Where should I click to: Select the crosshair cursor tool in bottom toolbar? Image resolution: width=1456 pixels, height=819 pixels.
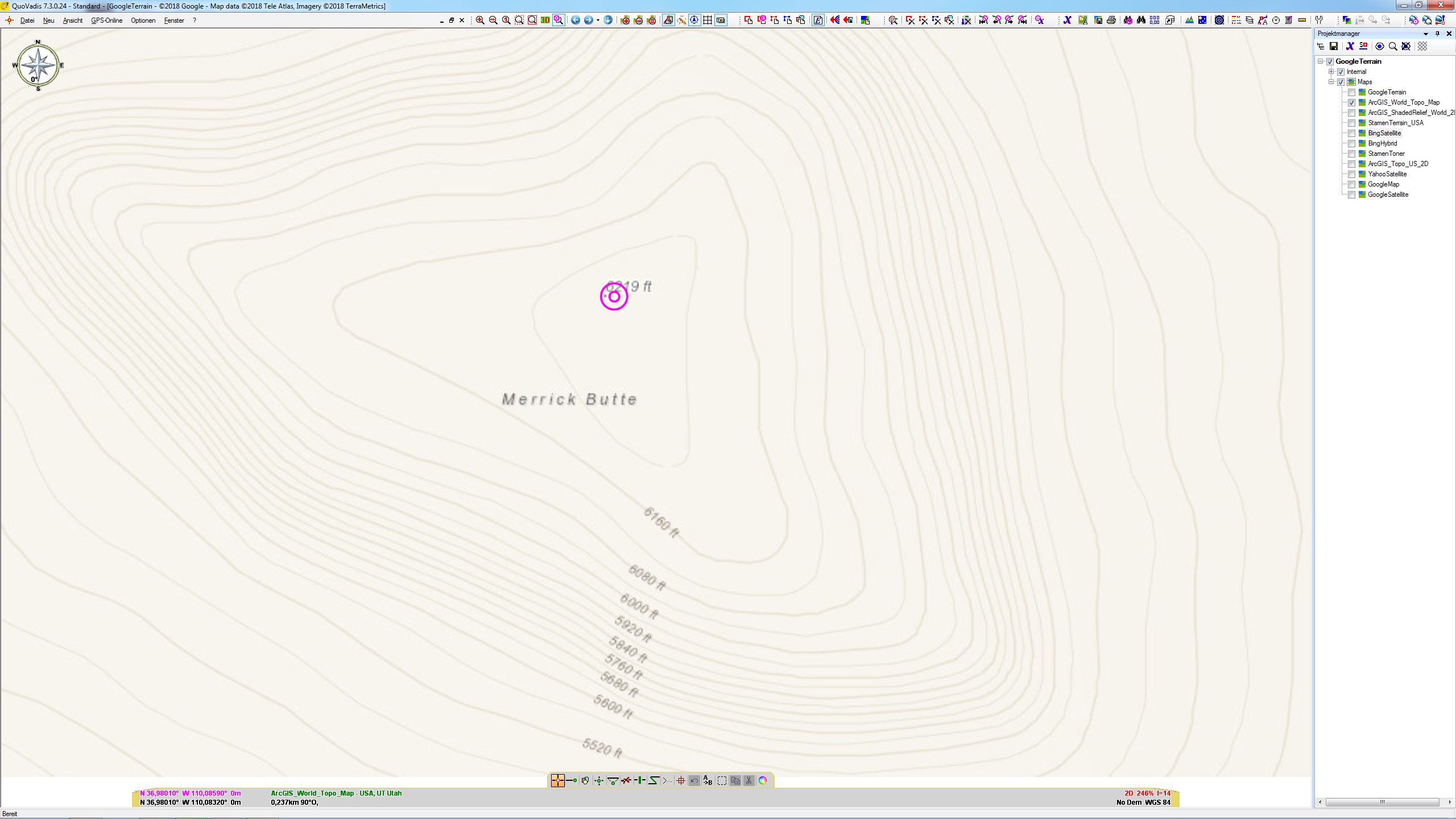(558, 780)
